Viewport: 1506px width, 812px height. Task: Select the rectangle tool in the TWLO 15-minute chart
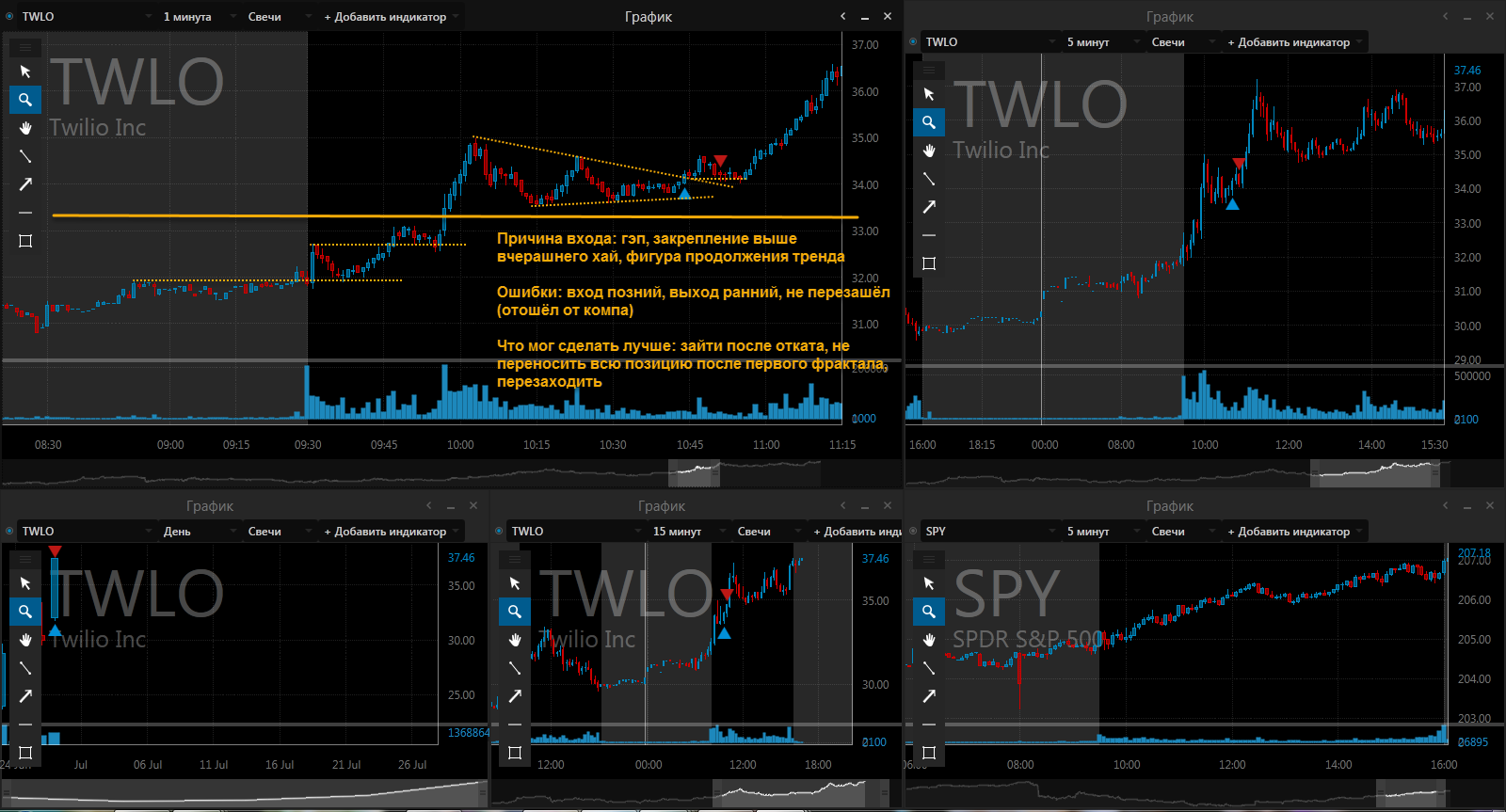(x=515, y=753)
